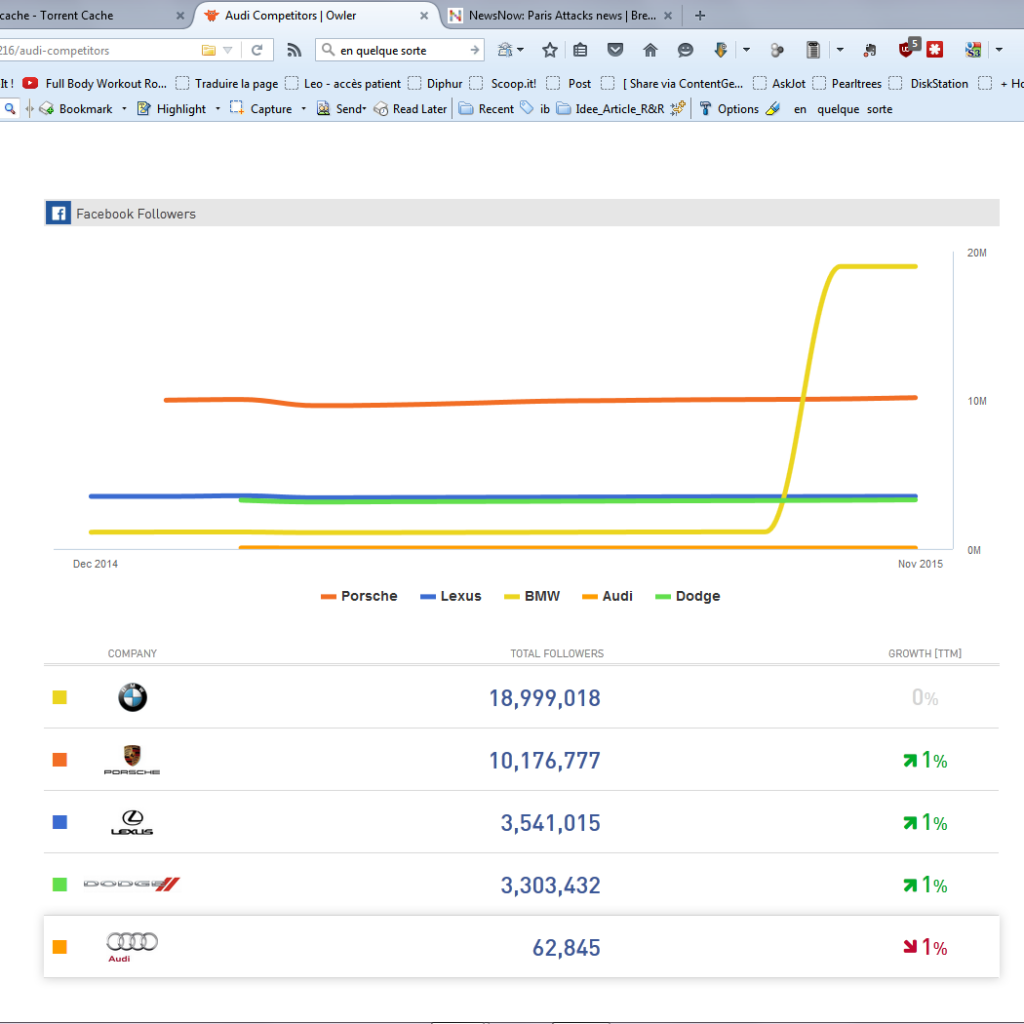The height and width of the screenshot is (1024, 1024).
Task: Click the AskJot bookmark
Action: pos(779,84)
